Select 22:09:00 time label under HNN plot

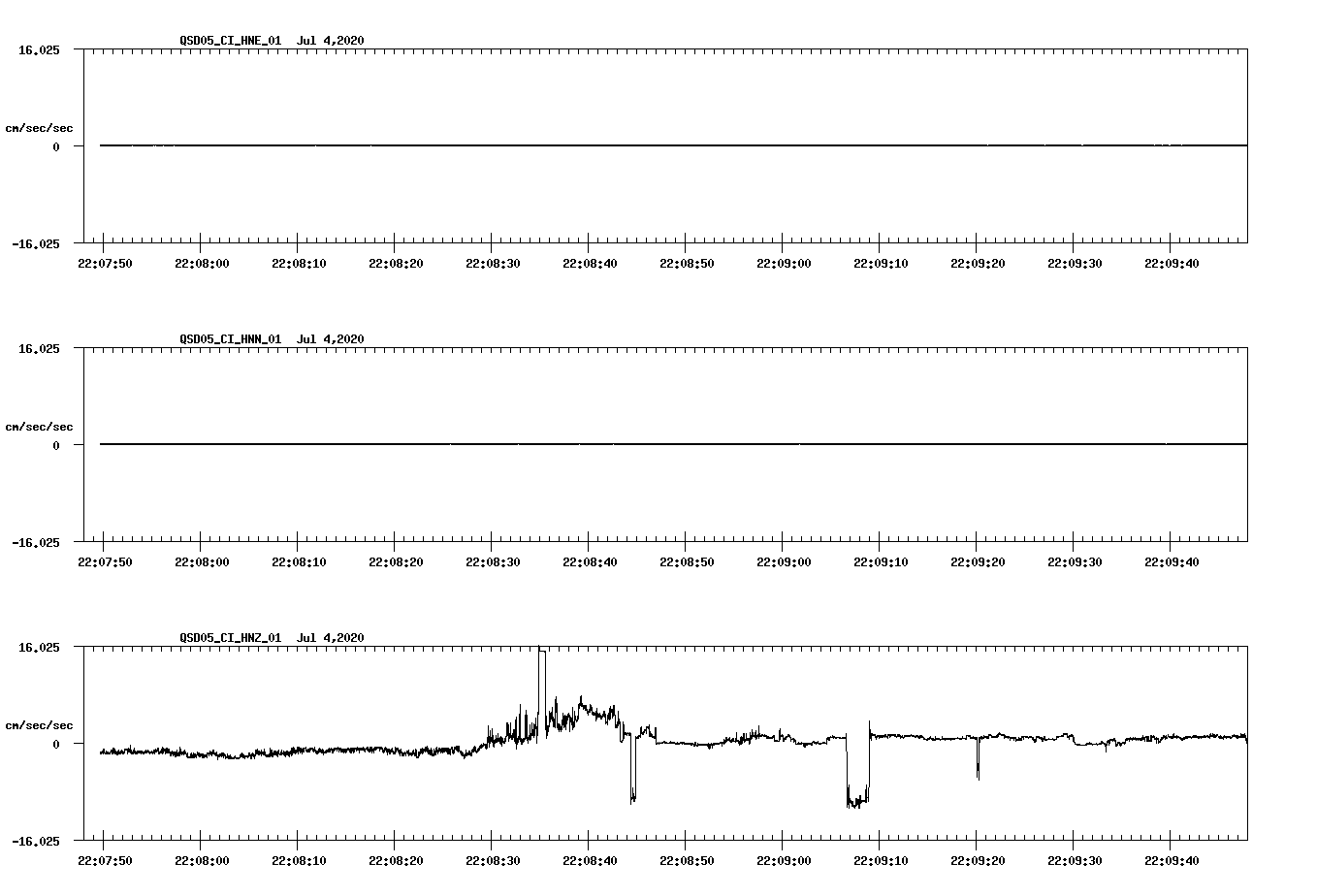tap(784, 561)
